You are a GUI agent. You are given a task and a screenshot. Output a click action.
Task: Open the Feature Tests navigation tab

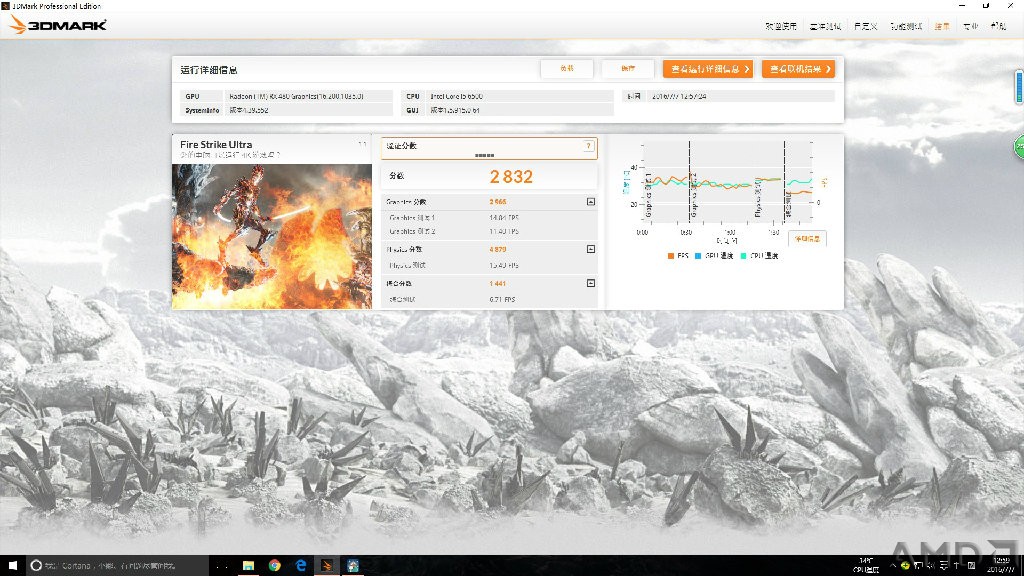coord(906,26)
